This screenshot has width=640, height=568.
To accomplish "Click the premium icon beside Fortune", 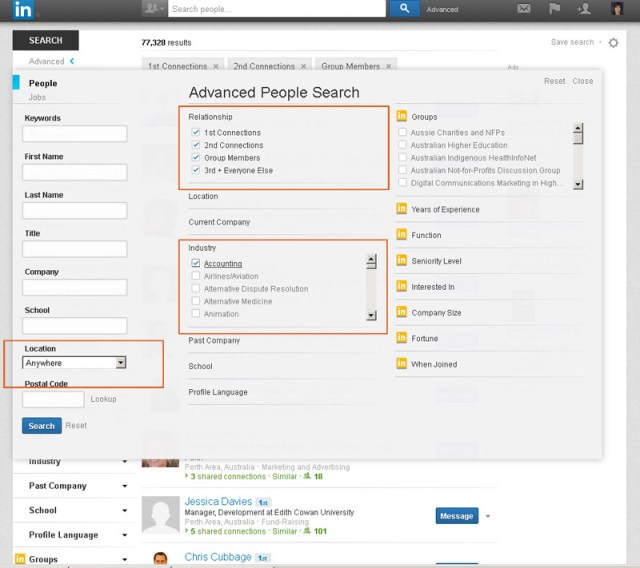I will click(402, 338).
